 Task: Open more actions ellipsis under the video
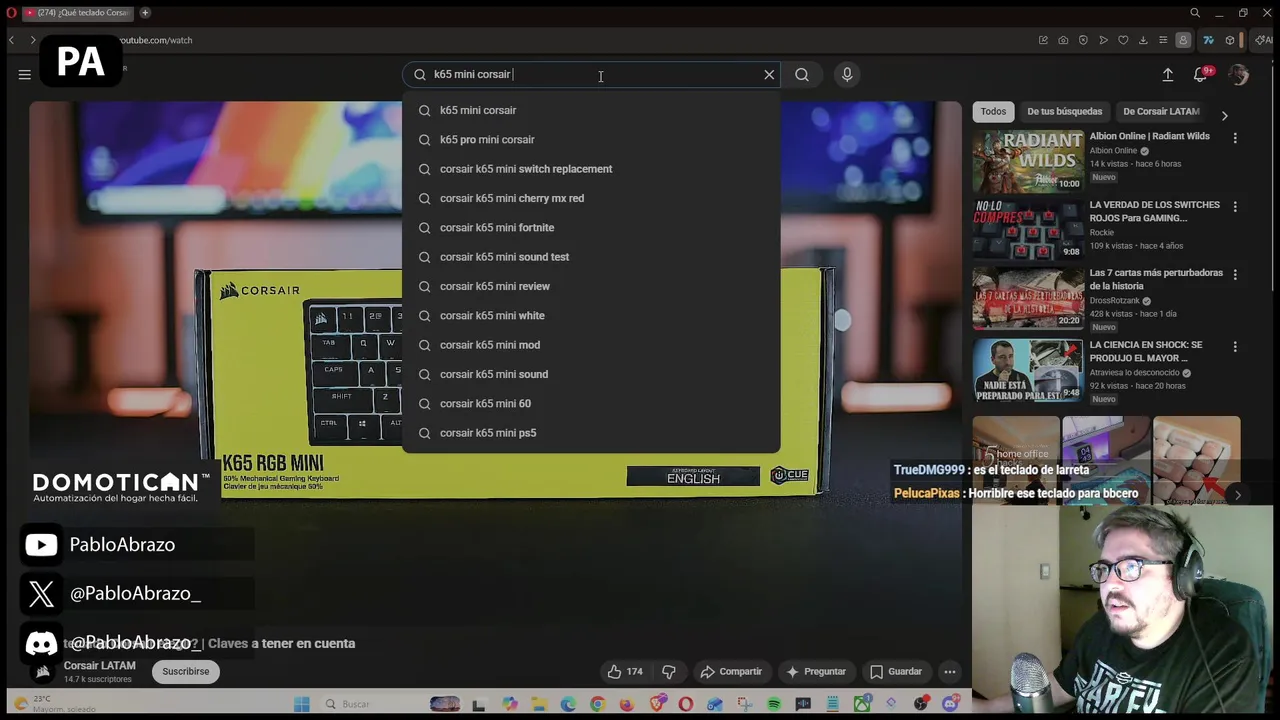[950, 671]
